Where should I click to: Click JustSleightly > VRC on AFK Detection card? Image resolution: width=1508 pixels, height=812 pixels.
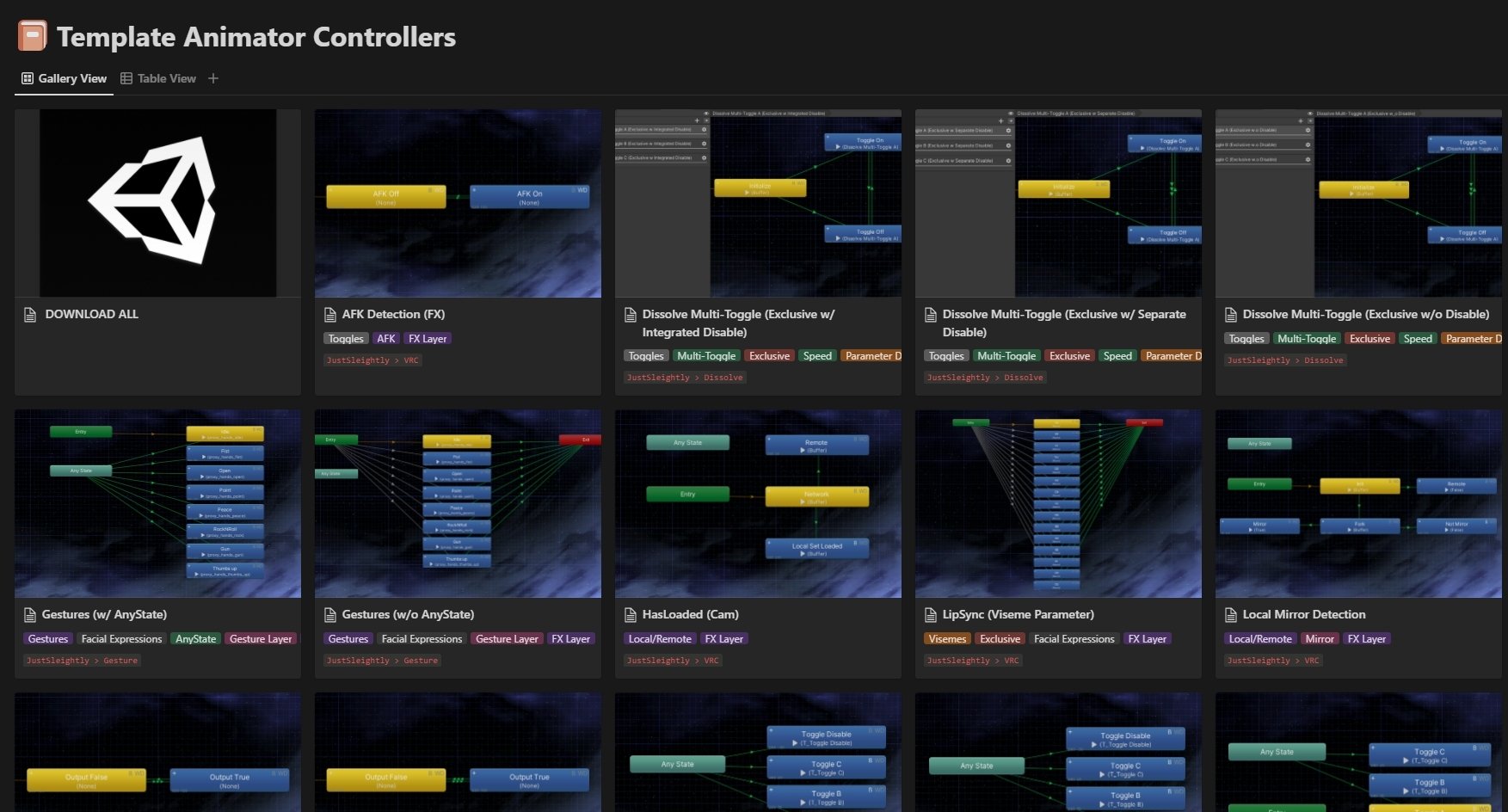(x=372, y=360)
